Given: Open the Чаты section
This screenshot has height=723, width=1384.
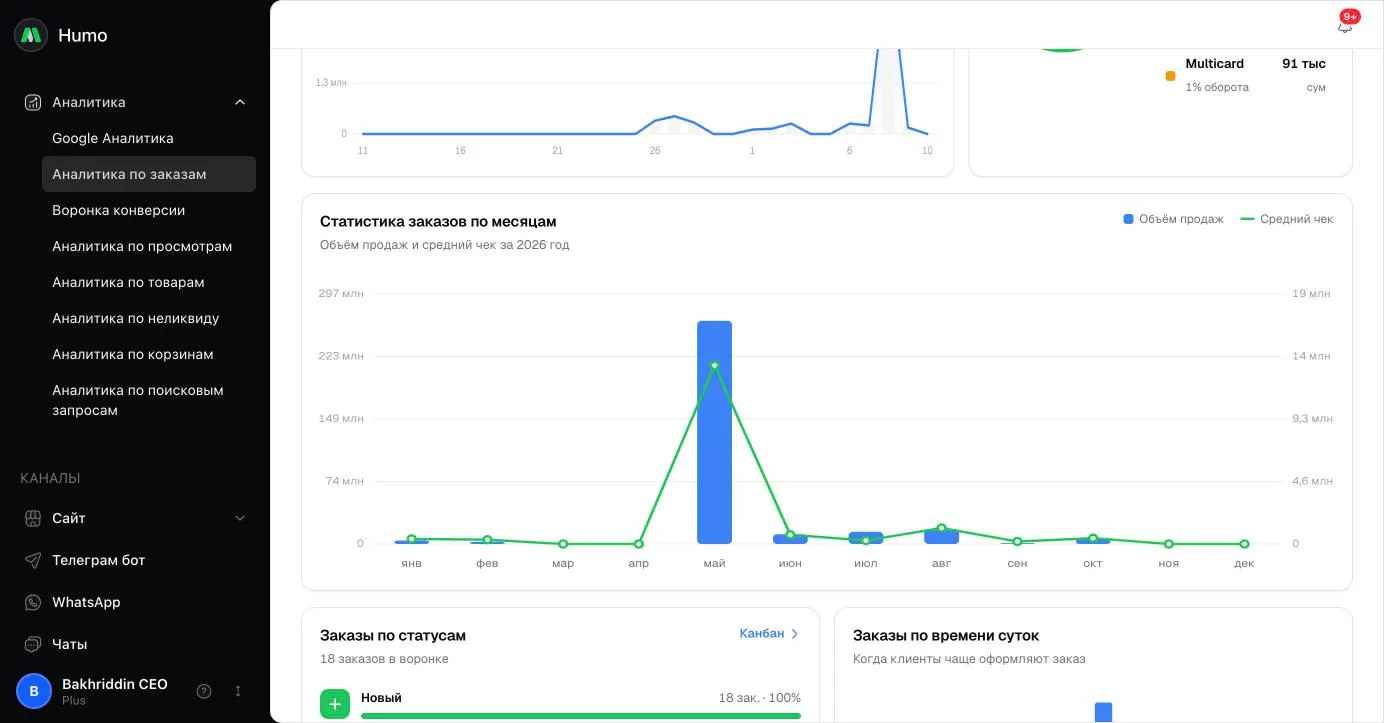Looking at the screenshot, I should click(70, 644).
